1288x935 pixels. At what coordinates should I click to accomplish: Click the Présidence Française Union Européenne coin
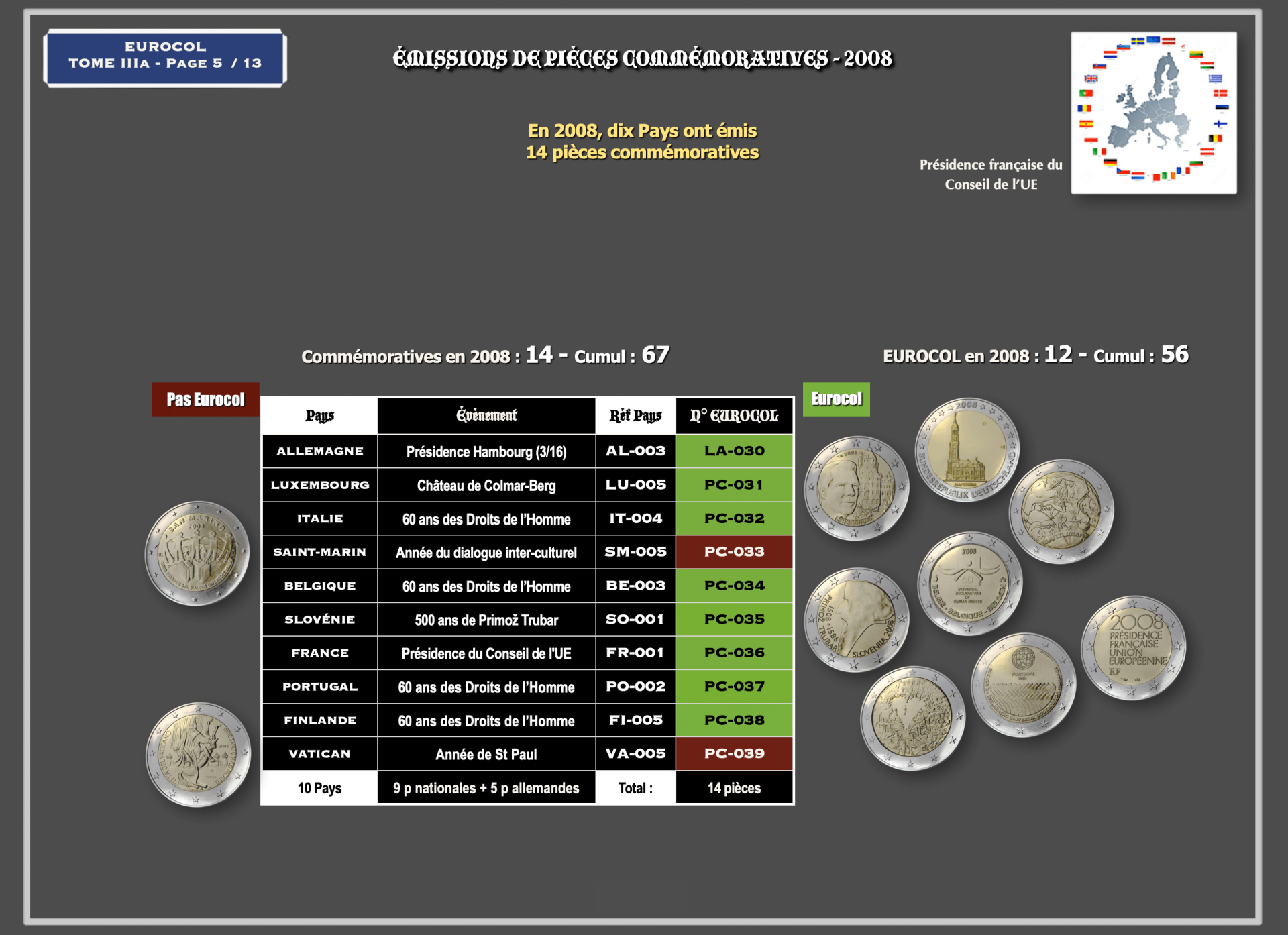(1134, 648)
